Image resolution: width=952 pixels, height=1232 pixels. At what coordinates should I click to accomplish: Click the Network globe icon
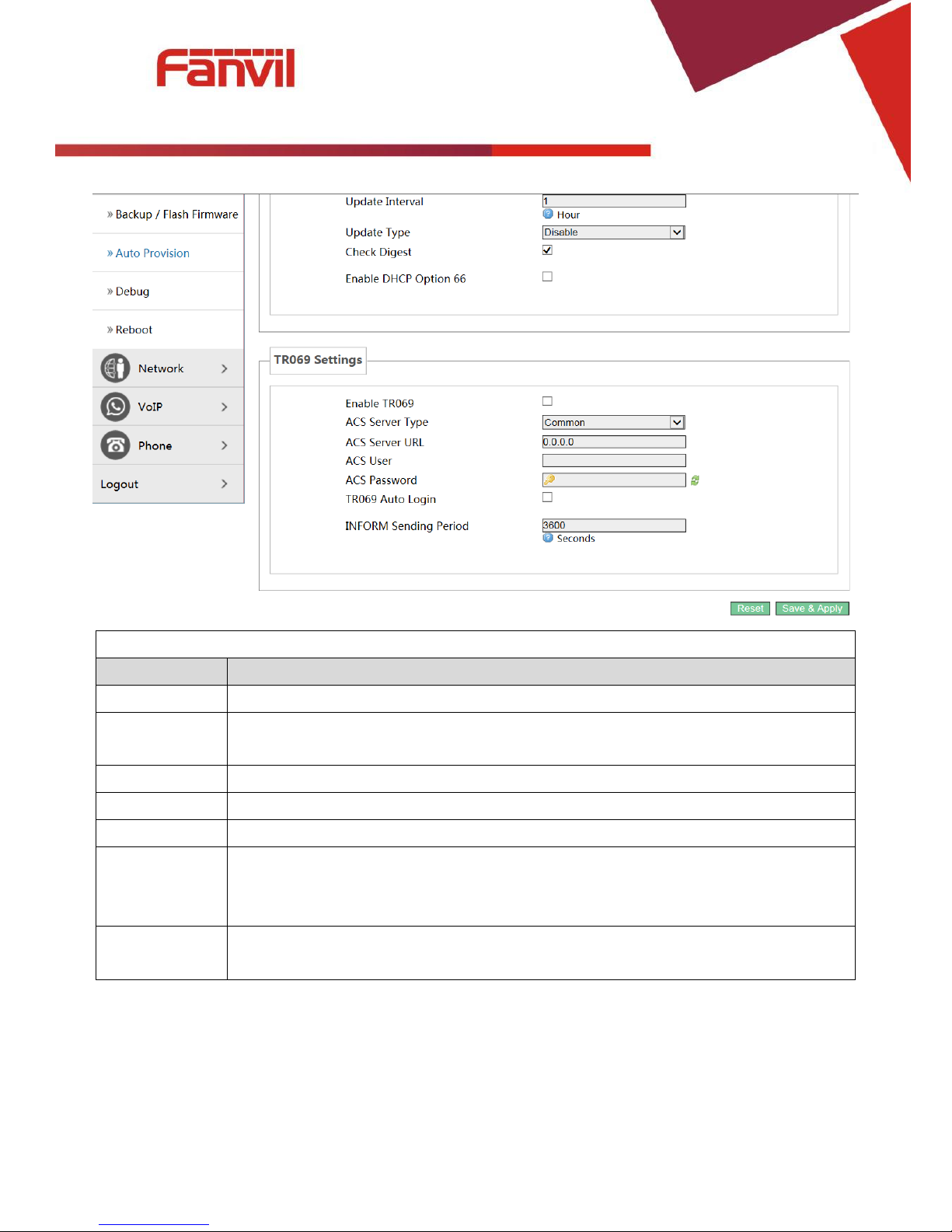click(115, 368)
